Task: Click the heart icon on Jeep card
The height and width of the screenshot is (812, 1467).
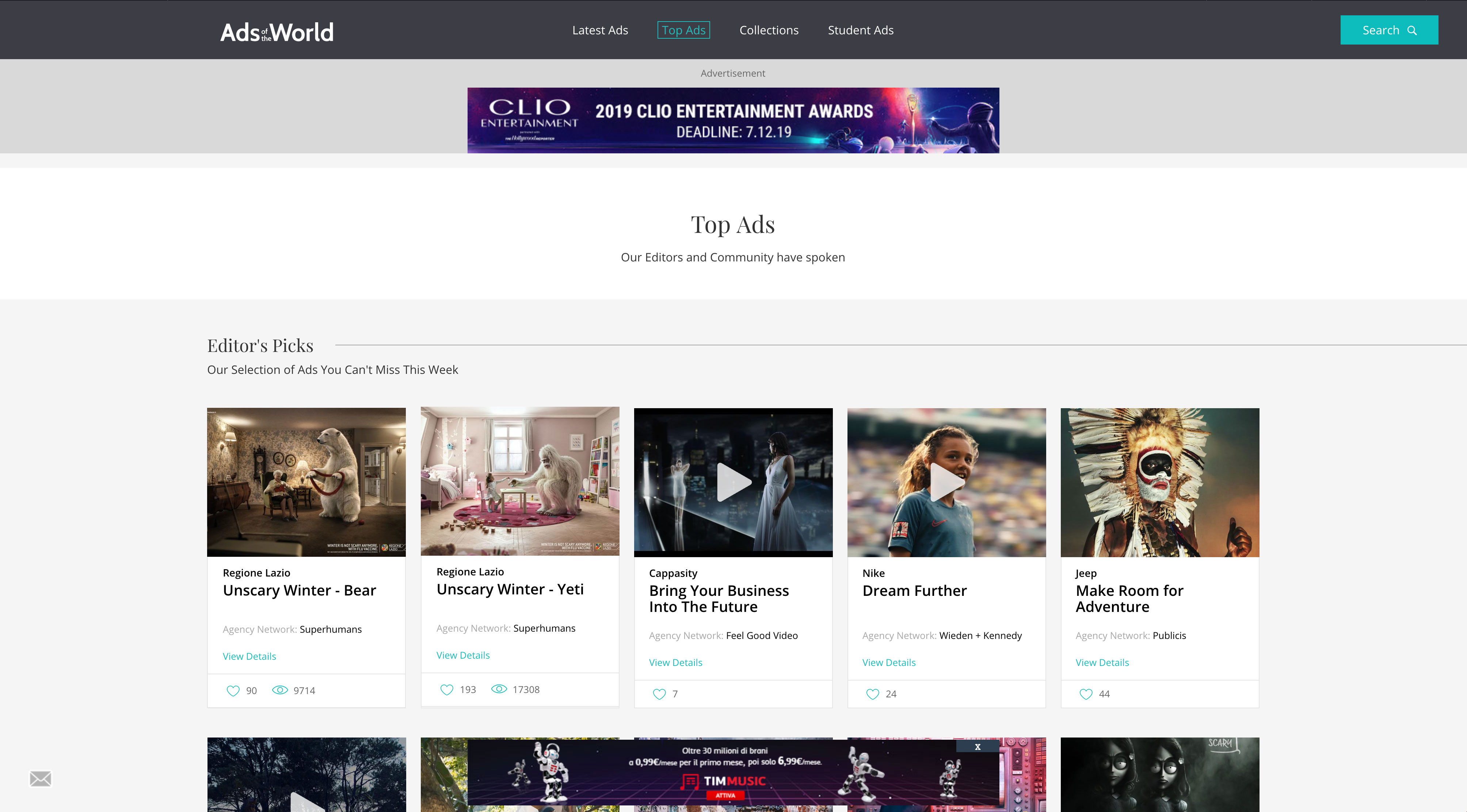Action: pyautogui.click(x=1085, y=694)
